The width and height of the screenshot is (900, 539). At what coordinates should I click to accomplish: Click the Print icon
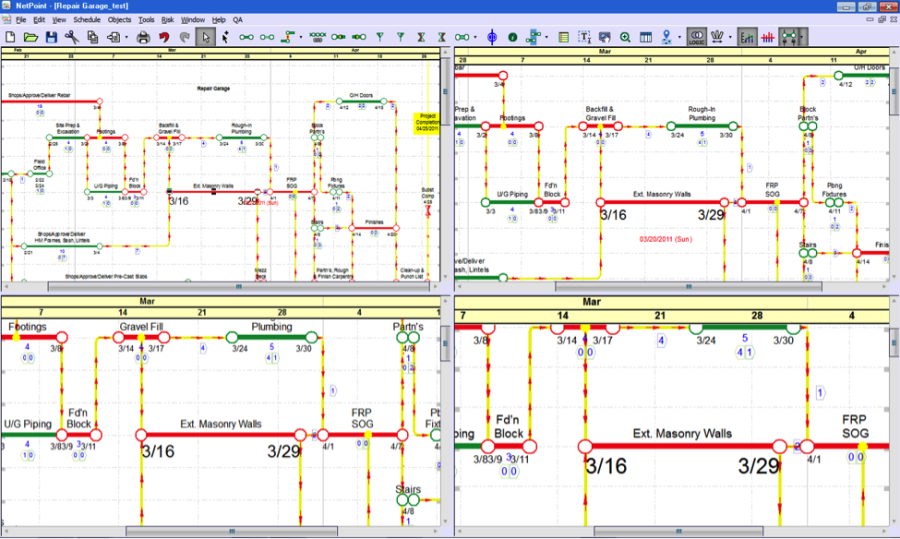point(143,37)
